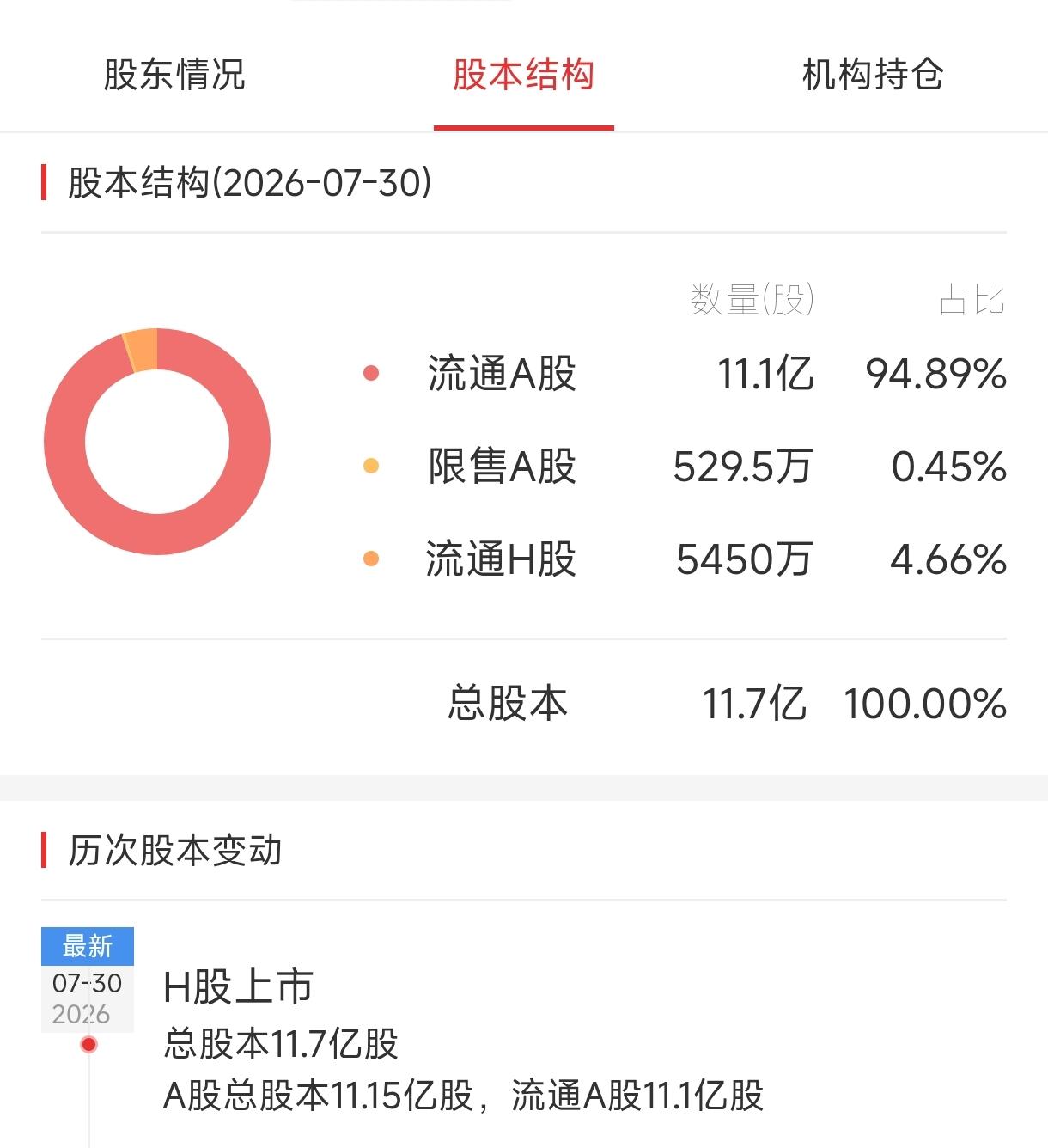
Task: Click the 总股本 total row
Action: pyautogui.click(x=524, y=703)
